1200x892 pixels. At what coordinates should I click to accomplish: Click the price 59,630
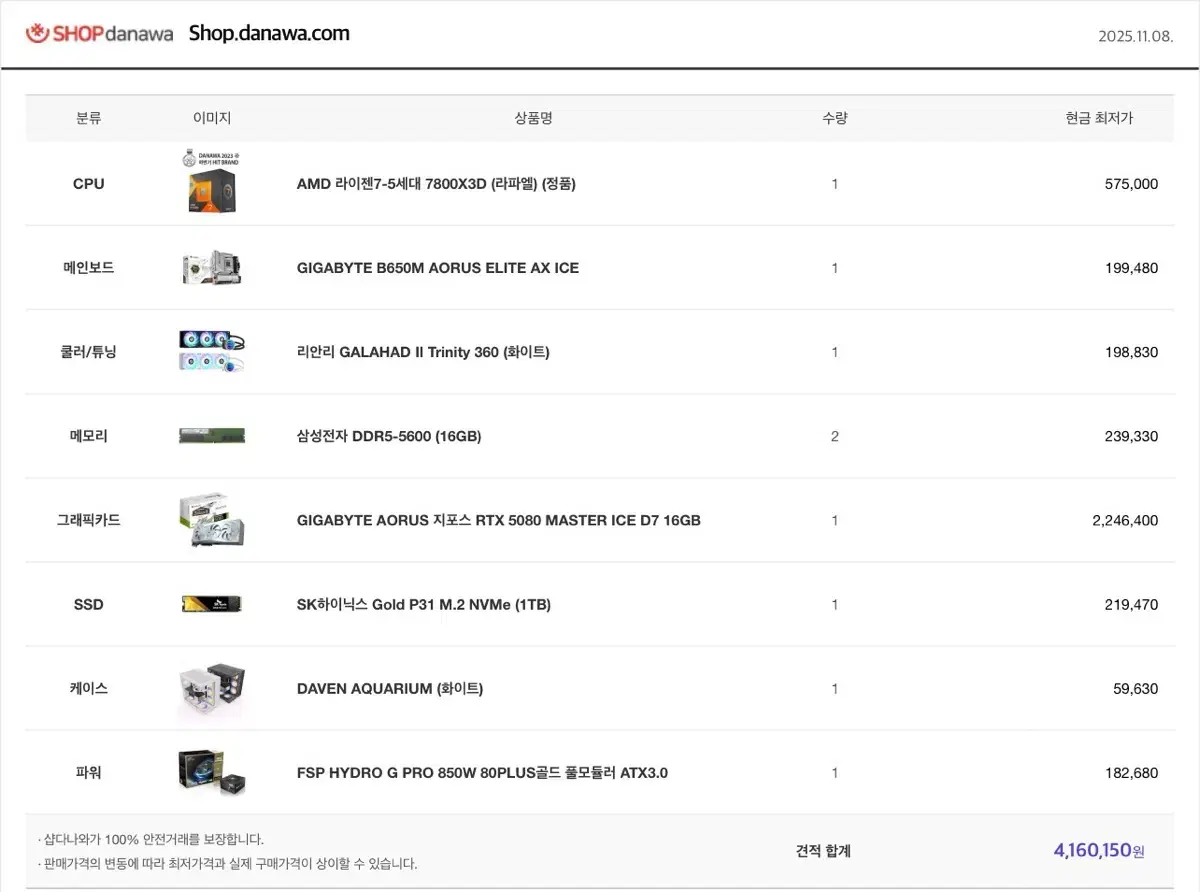[x=1134, y=688]
